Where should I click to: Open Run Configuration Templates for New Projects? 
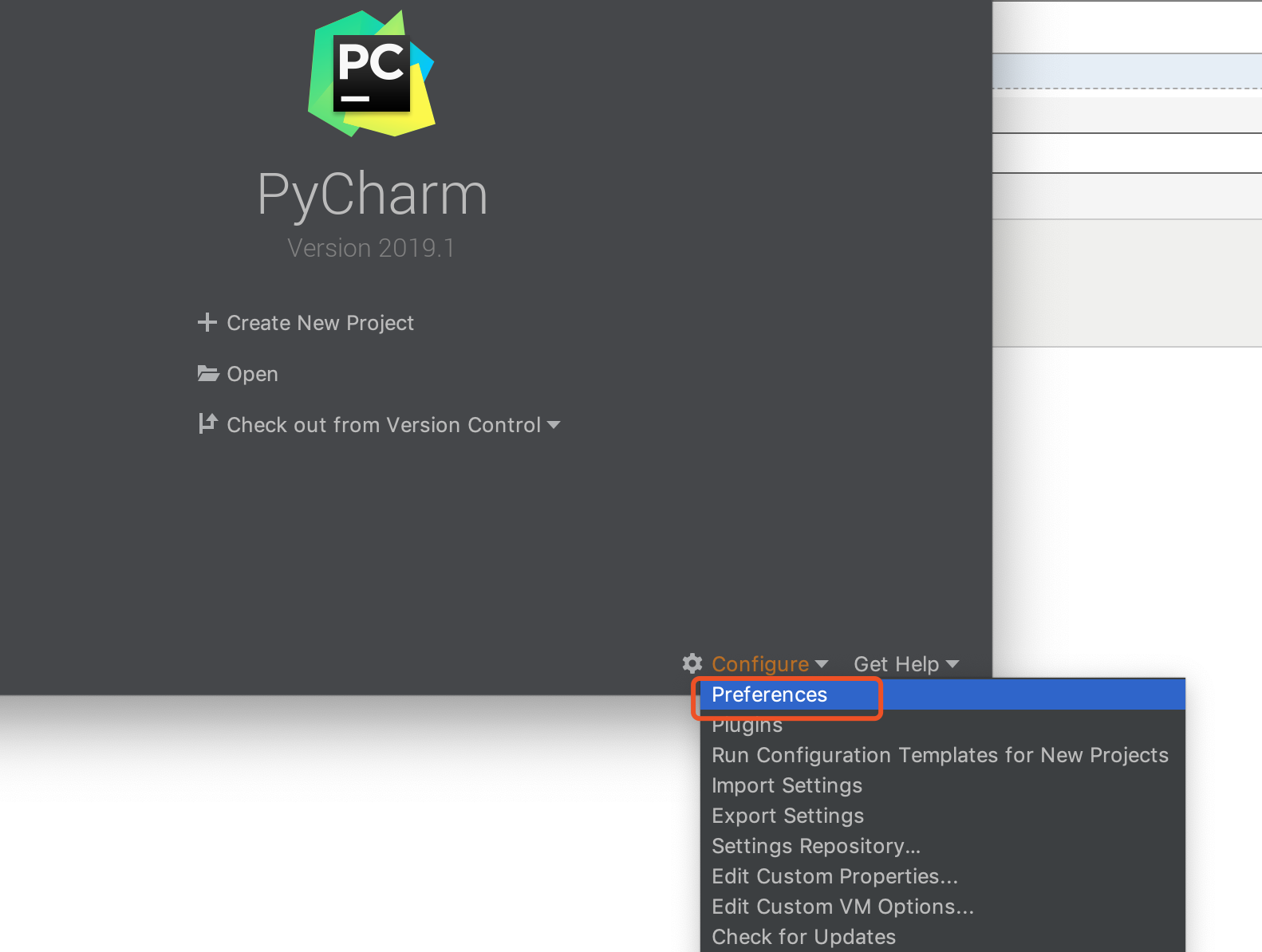[x=942, y=755]
